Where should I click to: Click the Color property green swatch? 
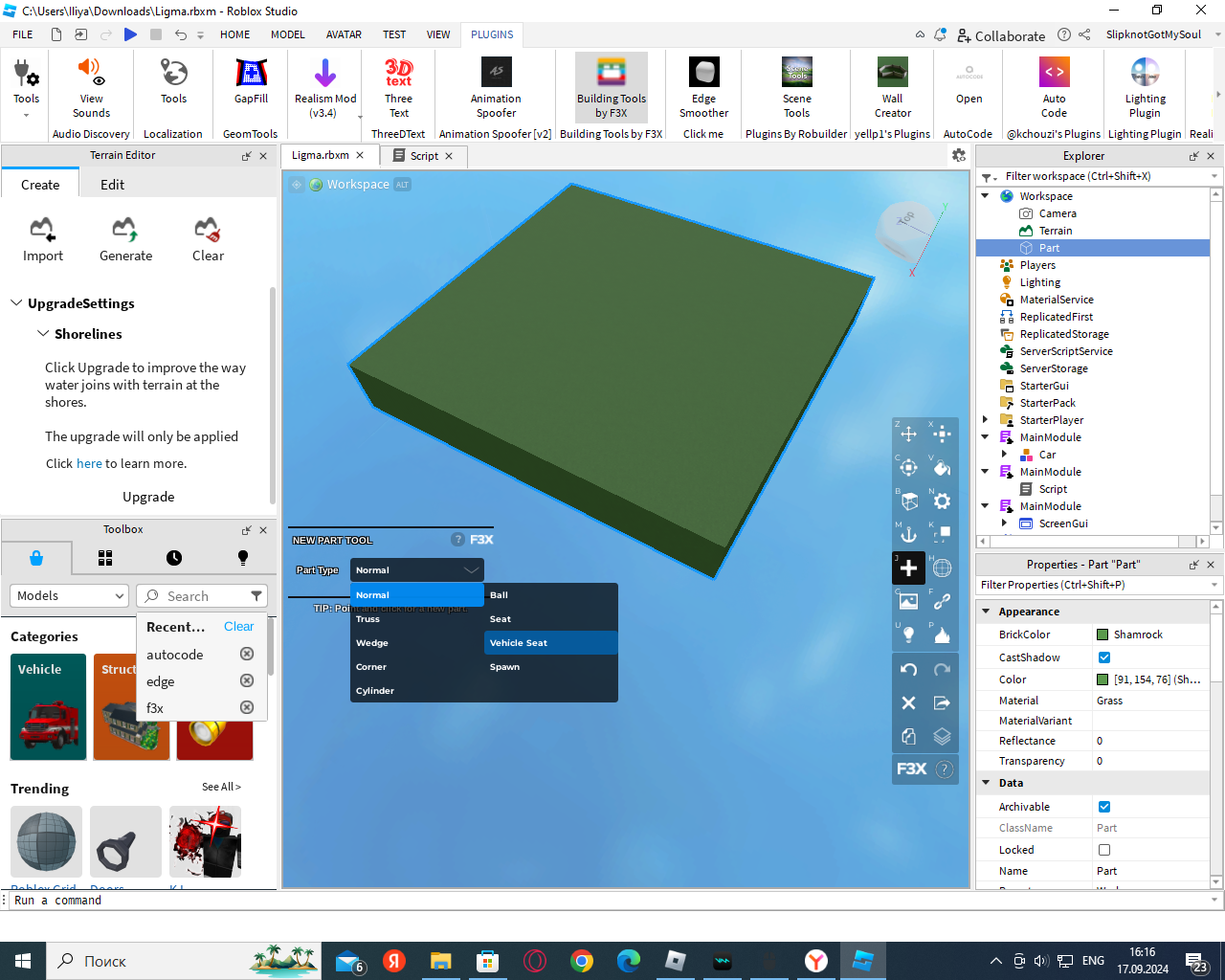(1102, 679)
